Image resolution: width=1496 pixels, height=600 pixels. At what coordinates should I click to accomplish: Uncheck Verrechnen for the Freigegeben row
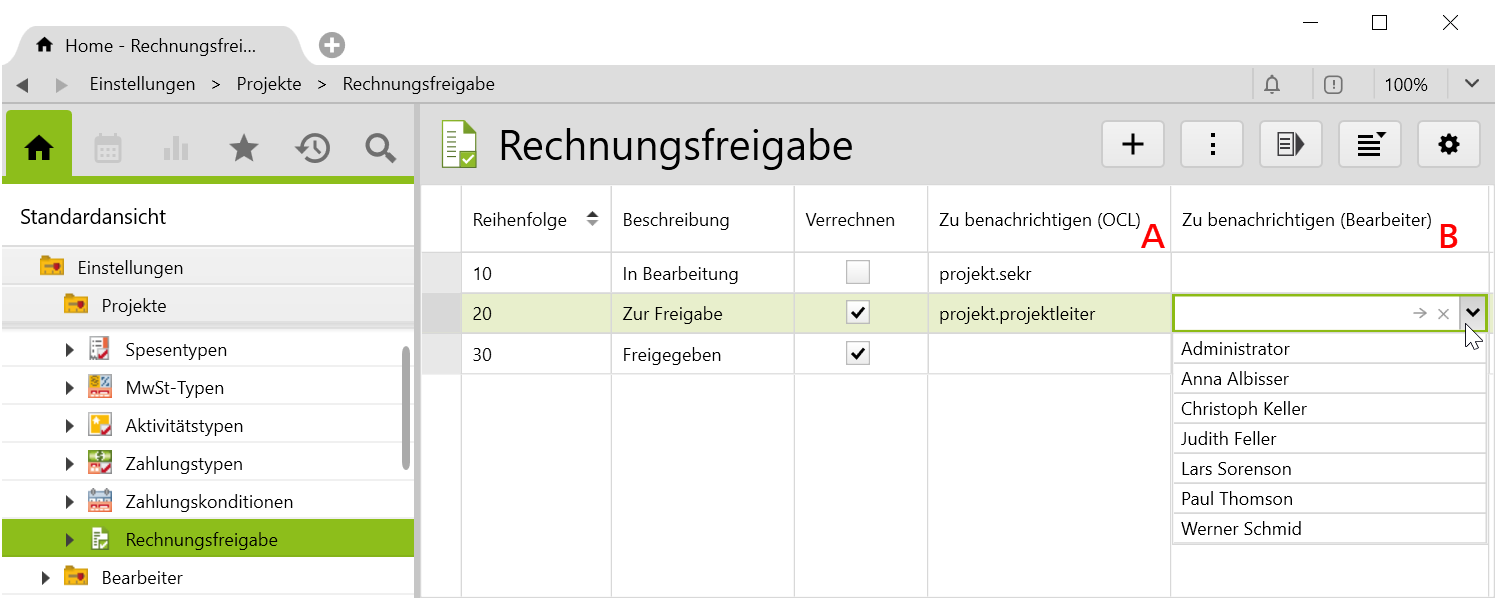(857, 353)
